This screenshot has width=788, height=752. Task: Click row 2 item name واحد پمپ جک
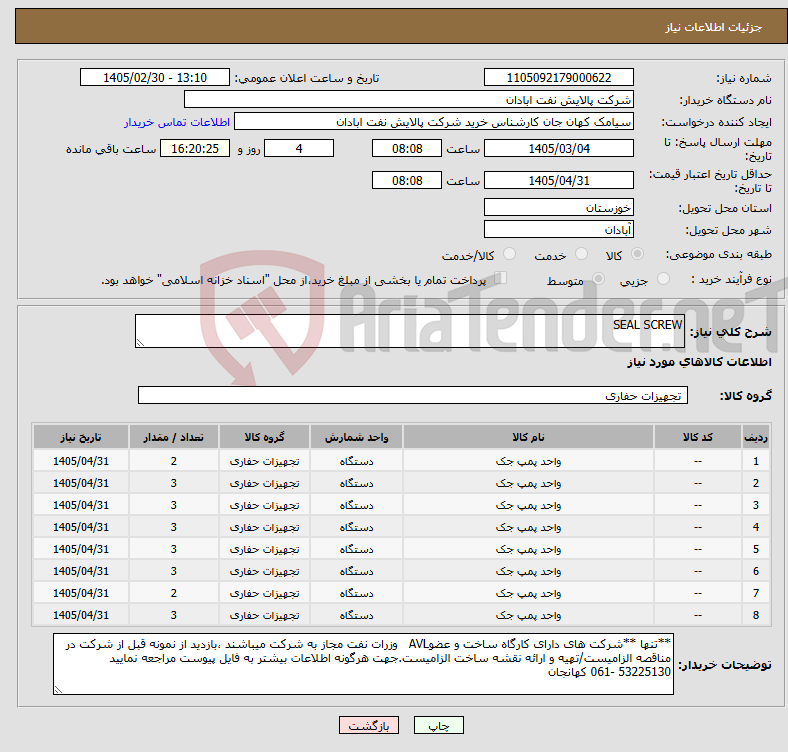(528, 483)
